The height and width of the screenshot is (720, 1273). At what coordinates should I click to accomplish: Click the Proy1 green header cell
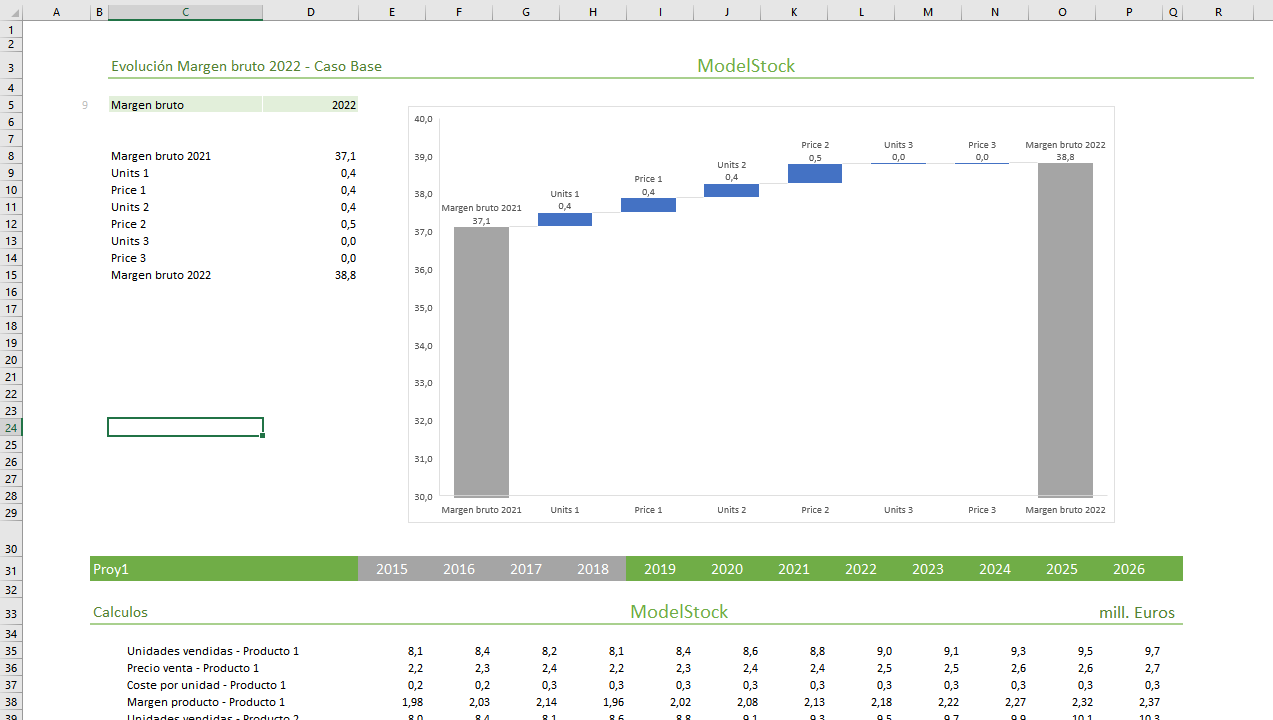coord(223,569)
